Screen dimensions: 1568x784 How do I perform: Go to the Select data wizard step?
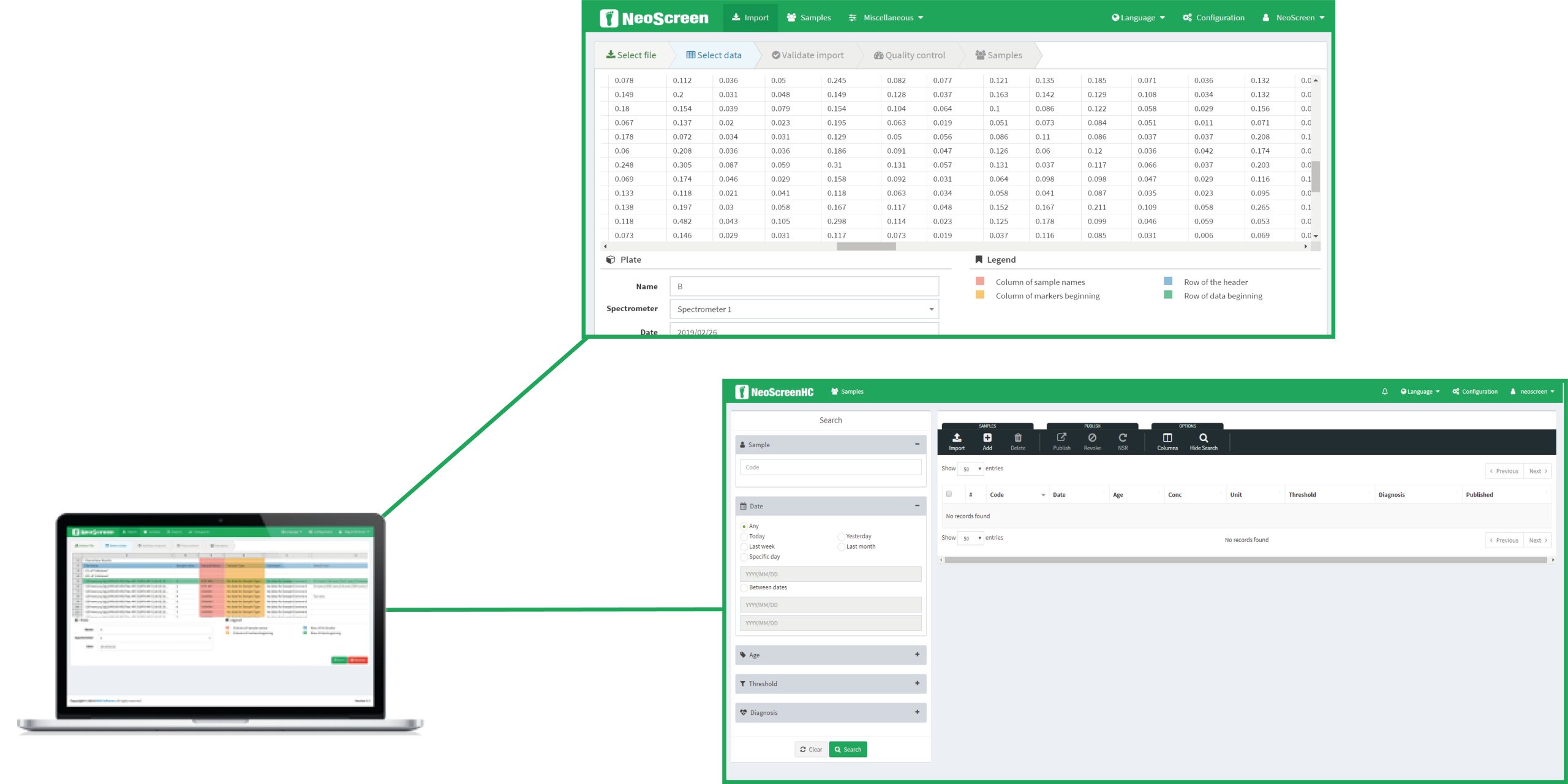click(x=714, y=55)
